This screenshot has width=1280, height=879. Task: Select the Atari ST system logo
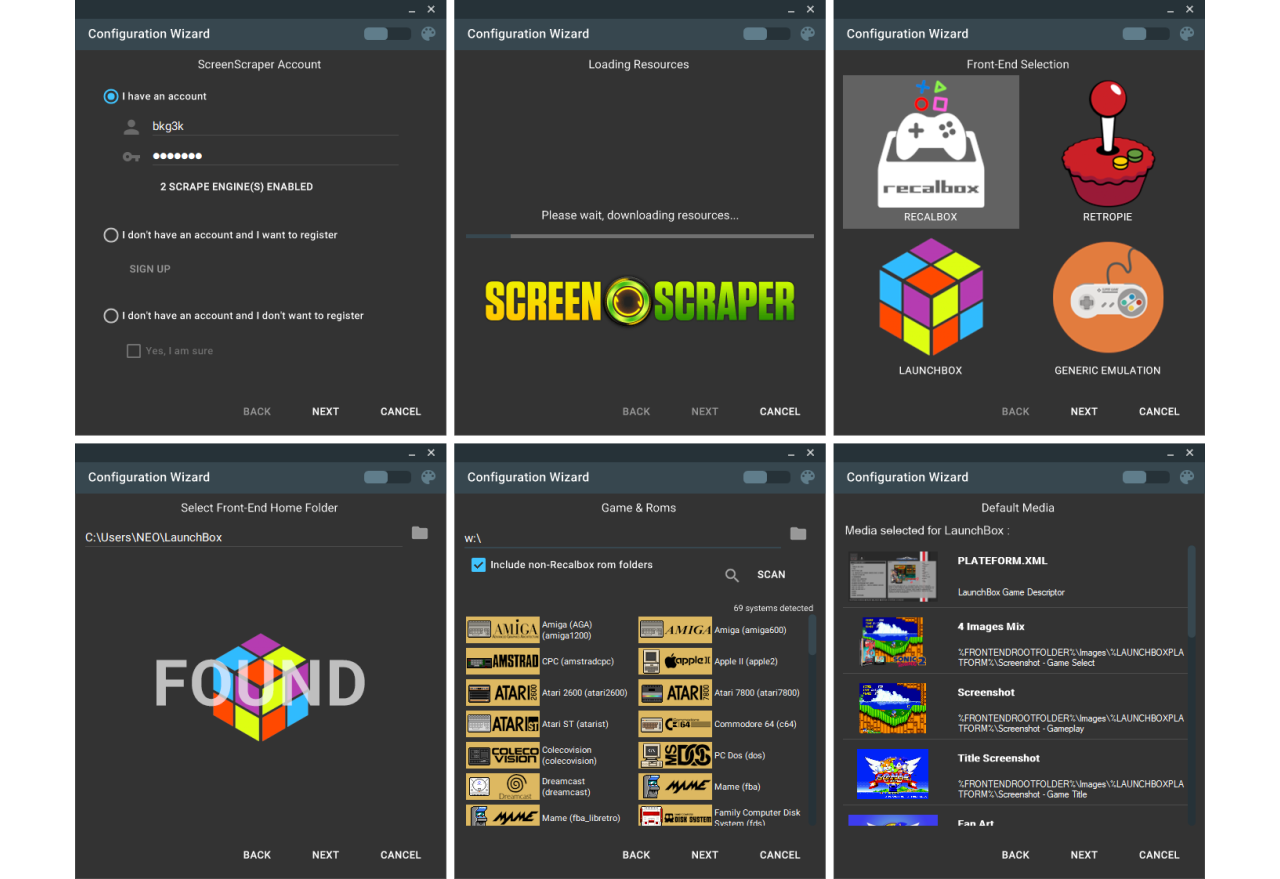coord(502,724)
